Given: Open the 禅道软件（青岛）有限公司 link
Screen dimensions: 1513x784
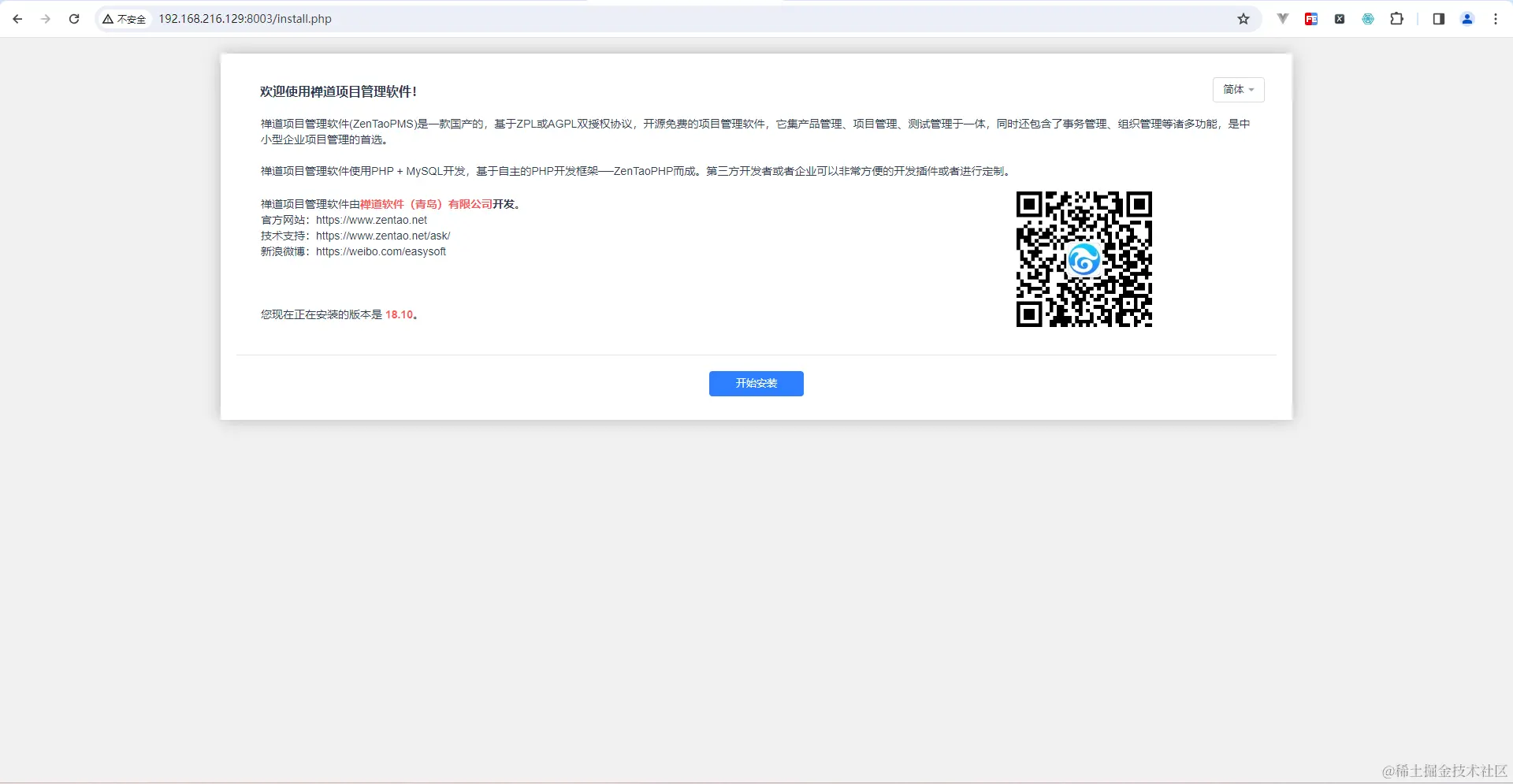Looking at the screenshot, I should click(426, 204).
